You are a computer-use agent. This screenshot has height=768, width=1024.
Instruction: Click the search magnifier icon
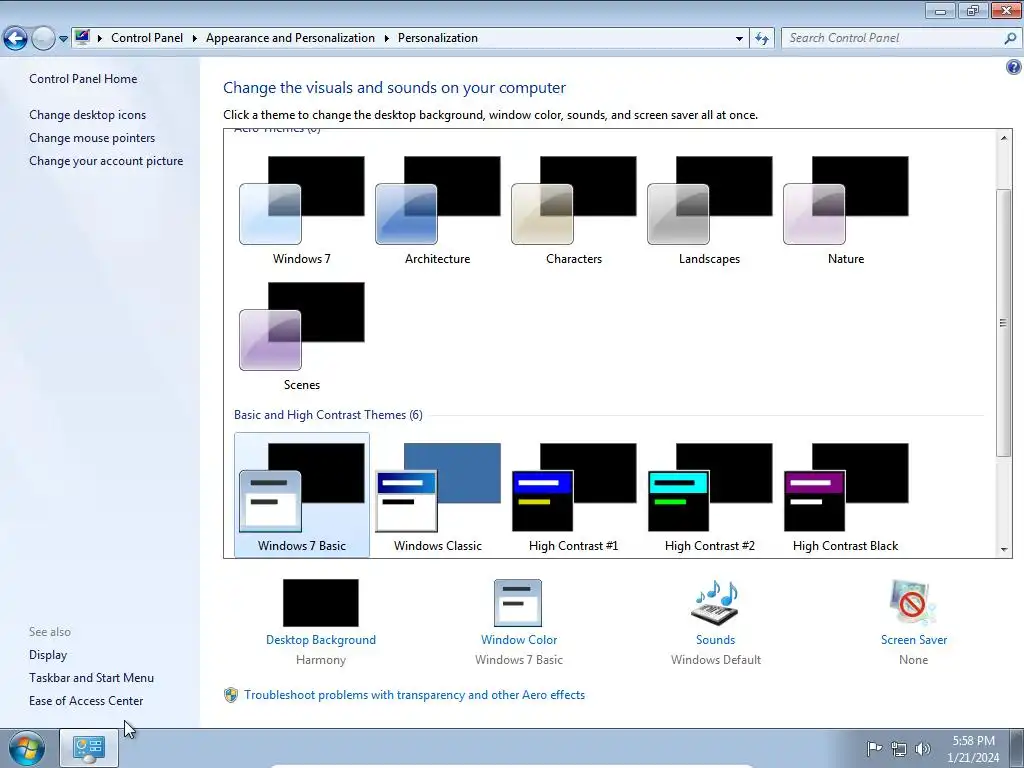pyautogui.click(x=1010, y=39)
